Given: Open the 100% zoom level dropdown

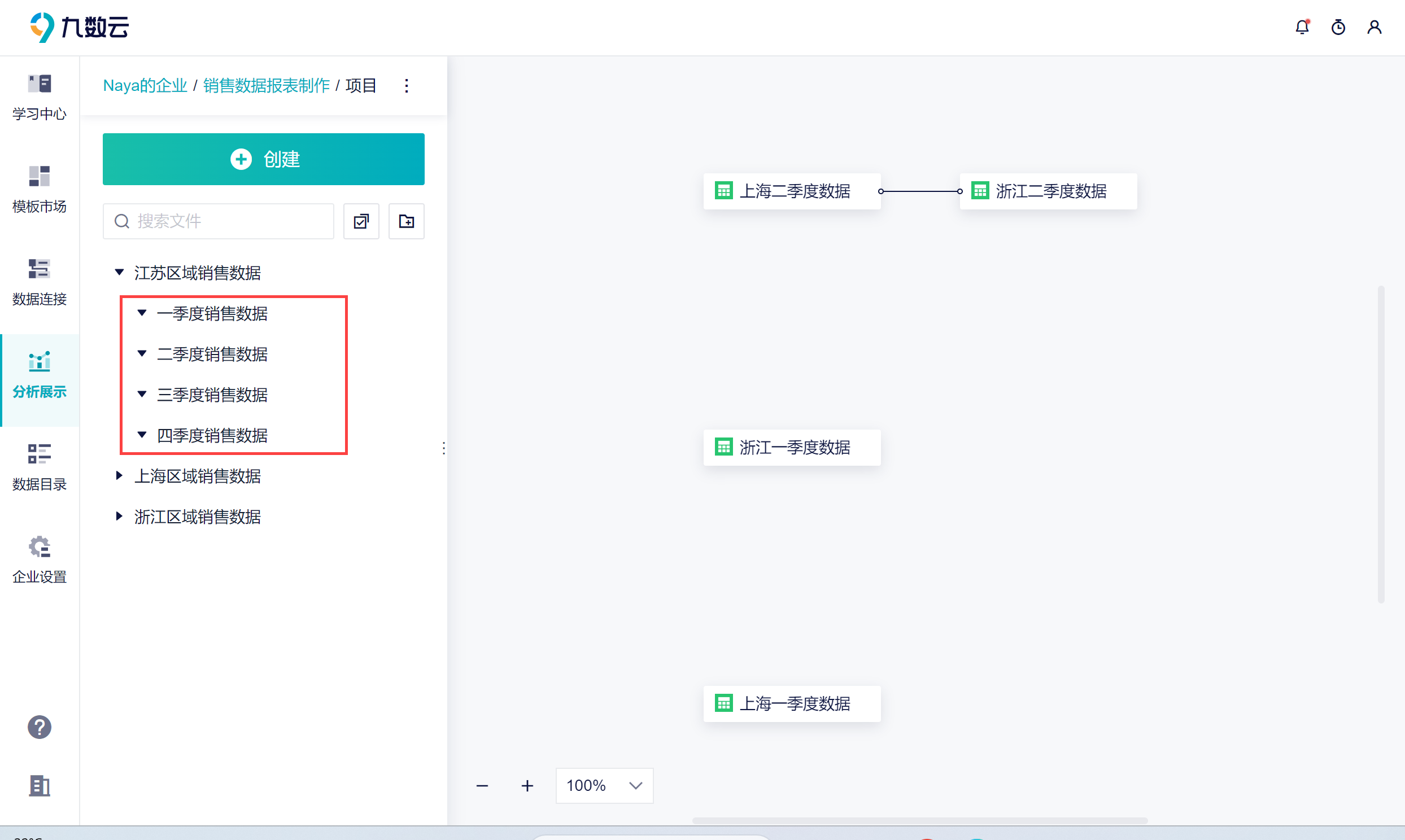Looking at the screenshot, I should [x=605, y=786].
